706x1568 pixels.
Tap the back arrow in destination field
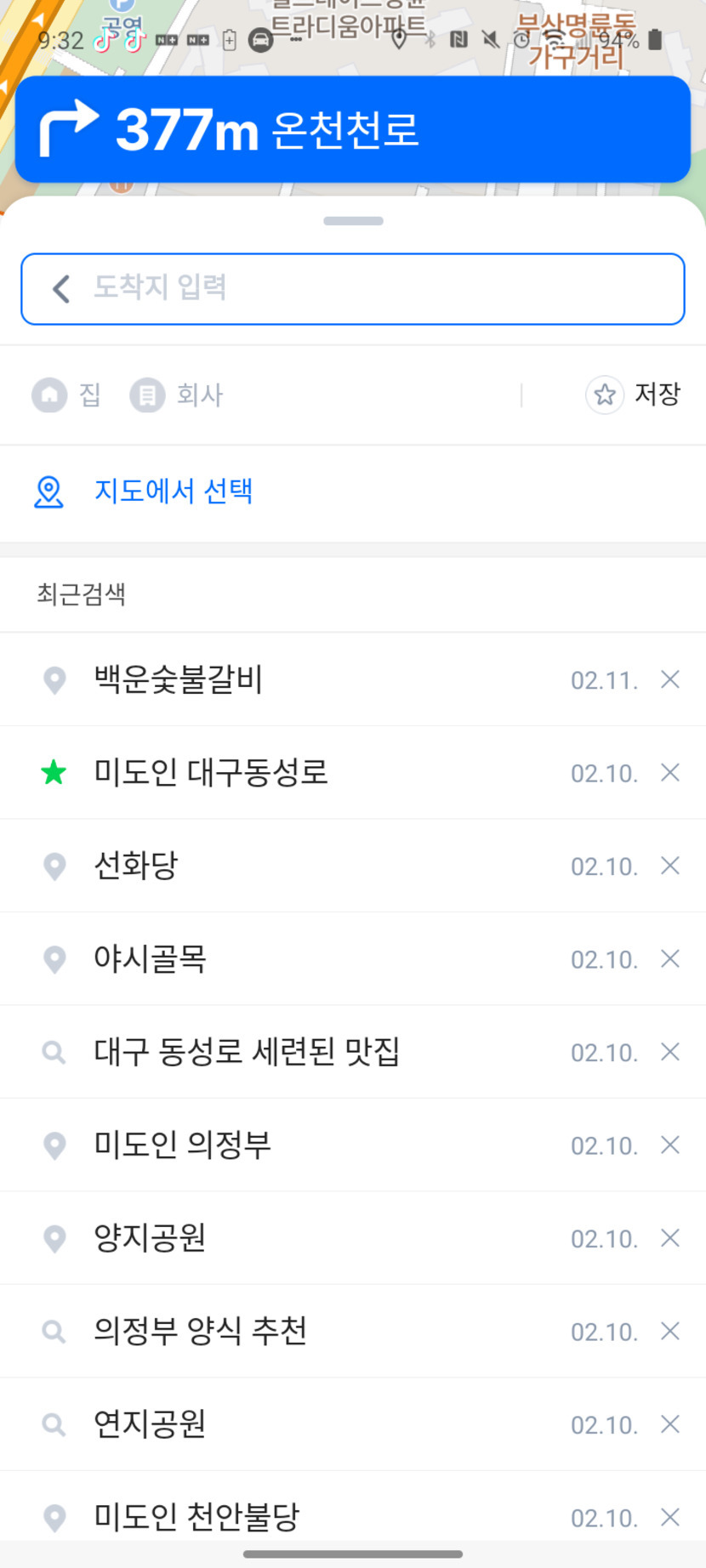[x=61, y=289]
